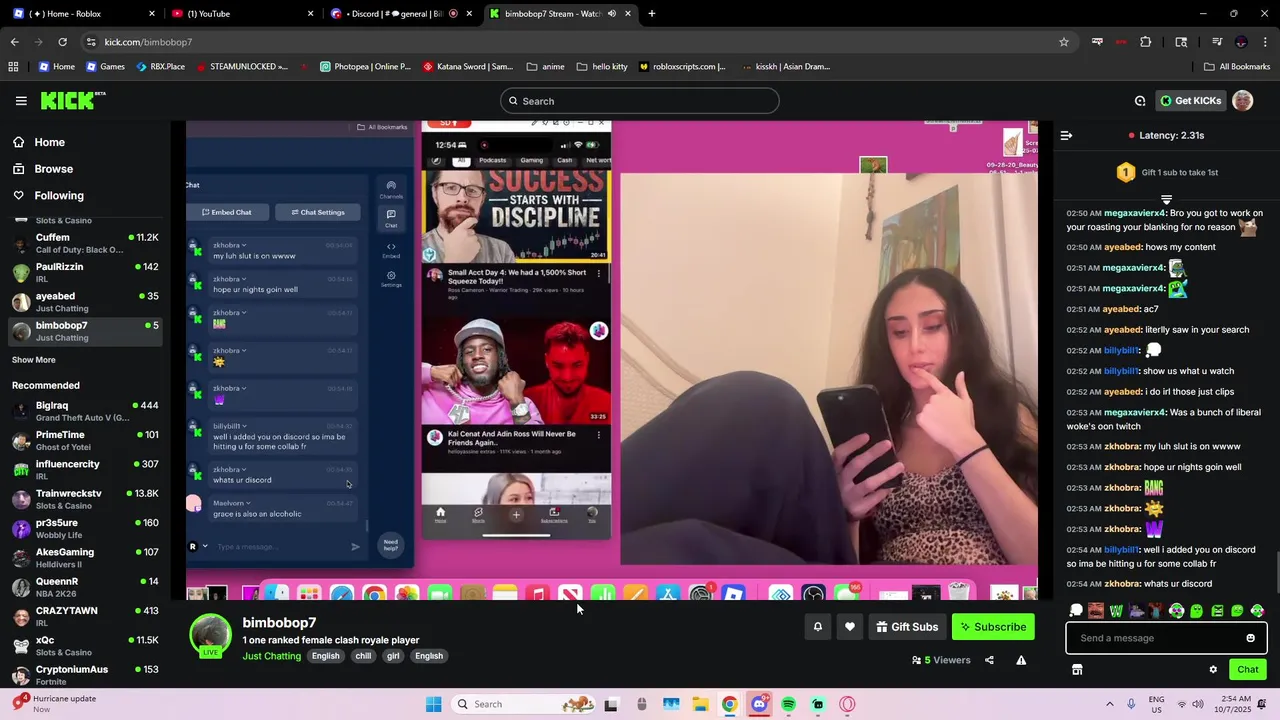Click the Windows taskbar search box

tap(525, 704)
